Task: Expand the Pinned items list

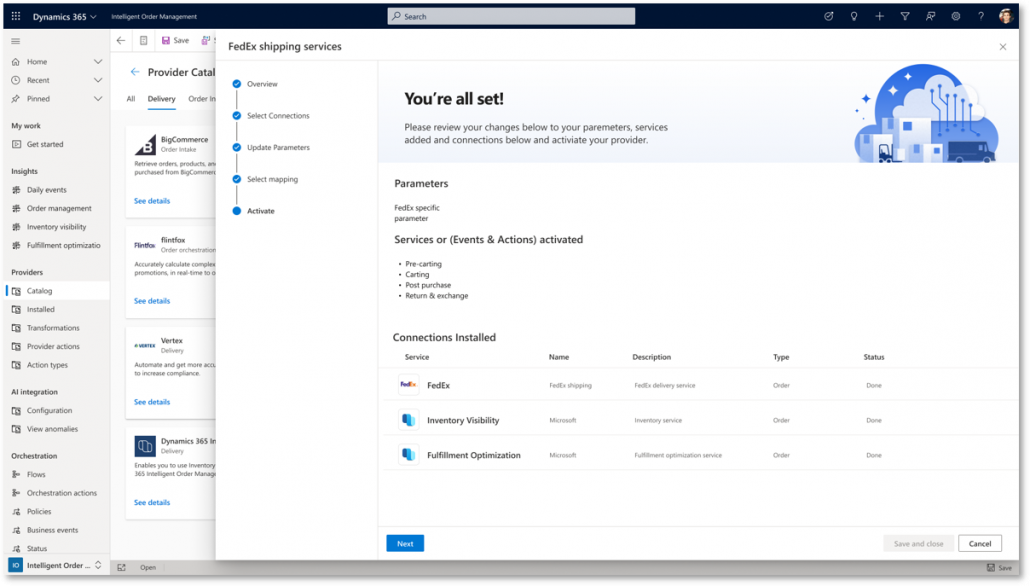Action: [x=97, y=98]
